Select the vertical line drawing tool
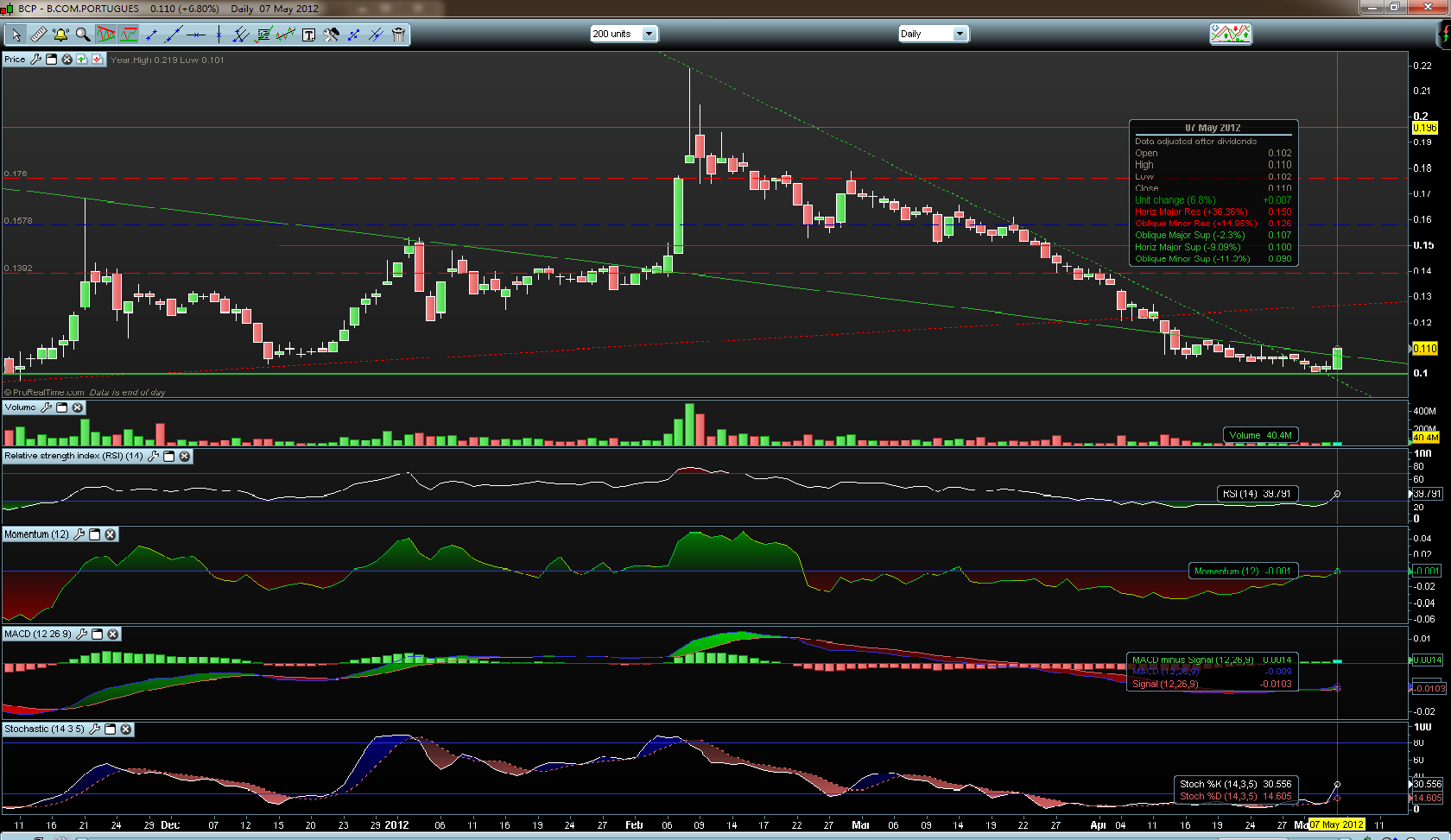Viewport: 1451px width, 840px height. click(219, 35)
